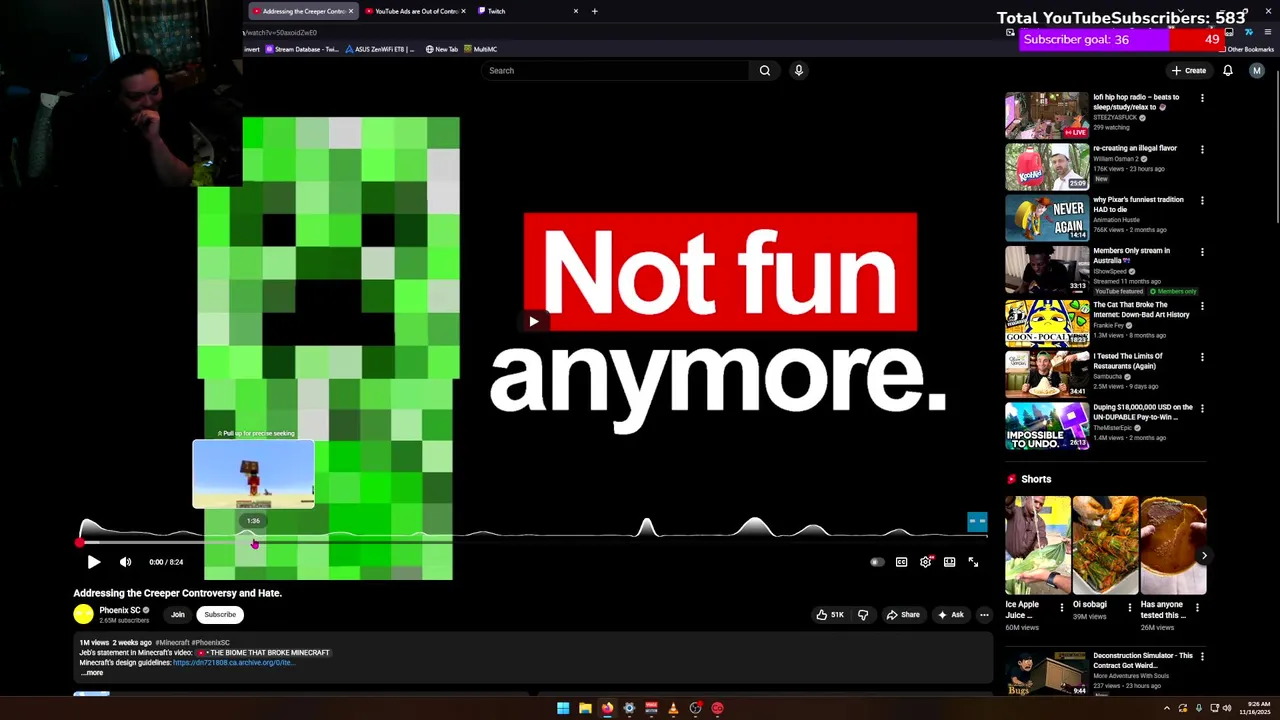The width and height of the screenshot is (1280, 720).
Task: Open re-creating an illegal flavor video
Action: (x=1047, y=166)
